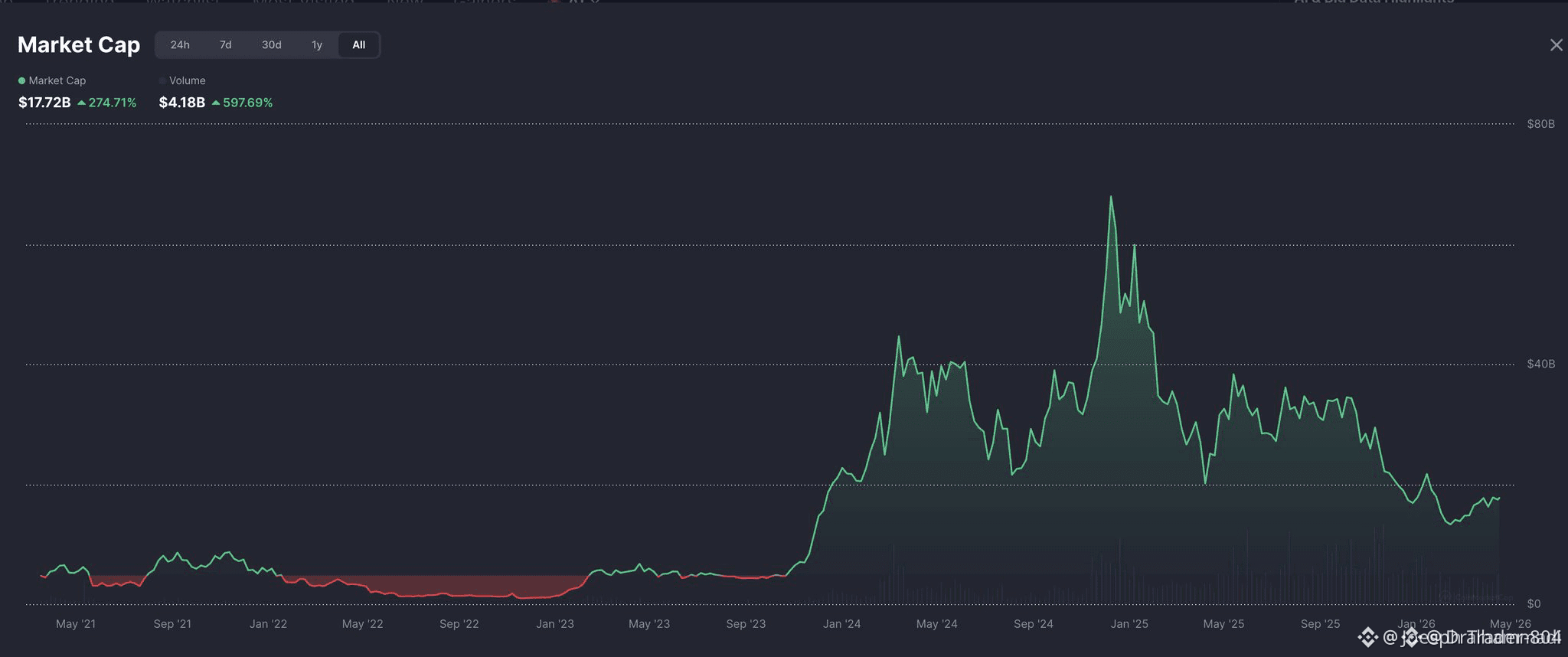Switch chart to 30d range
Screen dimensions: 1568x657
click(272, 45)
